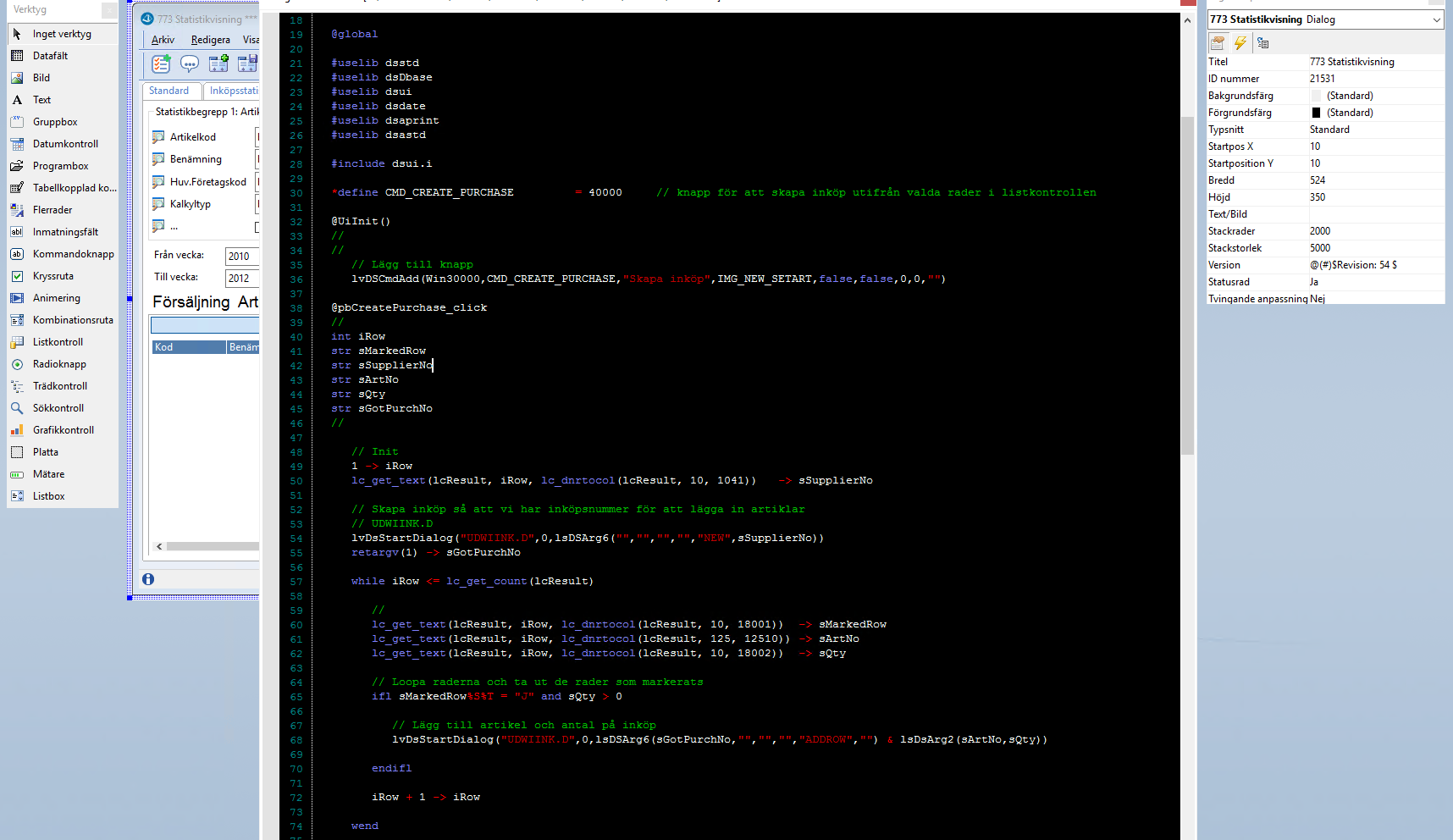Select the Kombinationsruta tool
The image size is (1453, 840).
pos(72,320)
